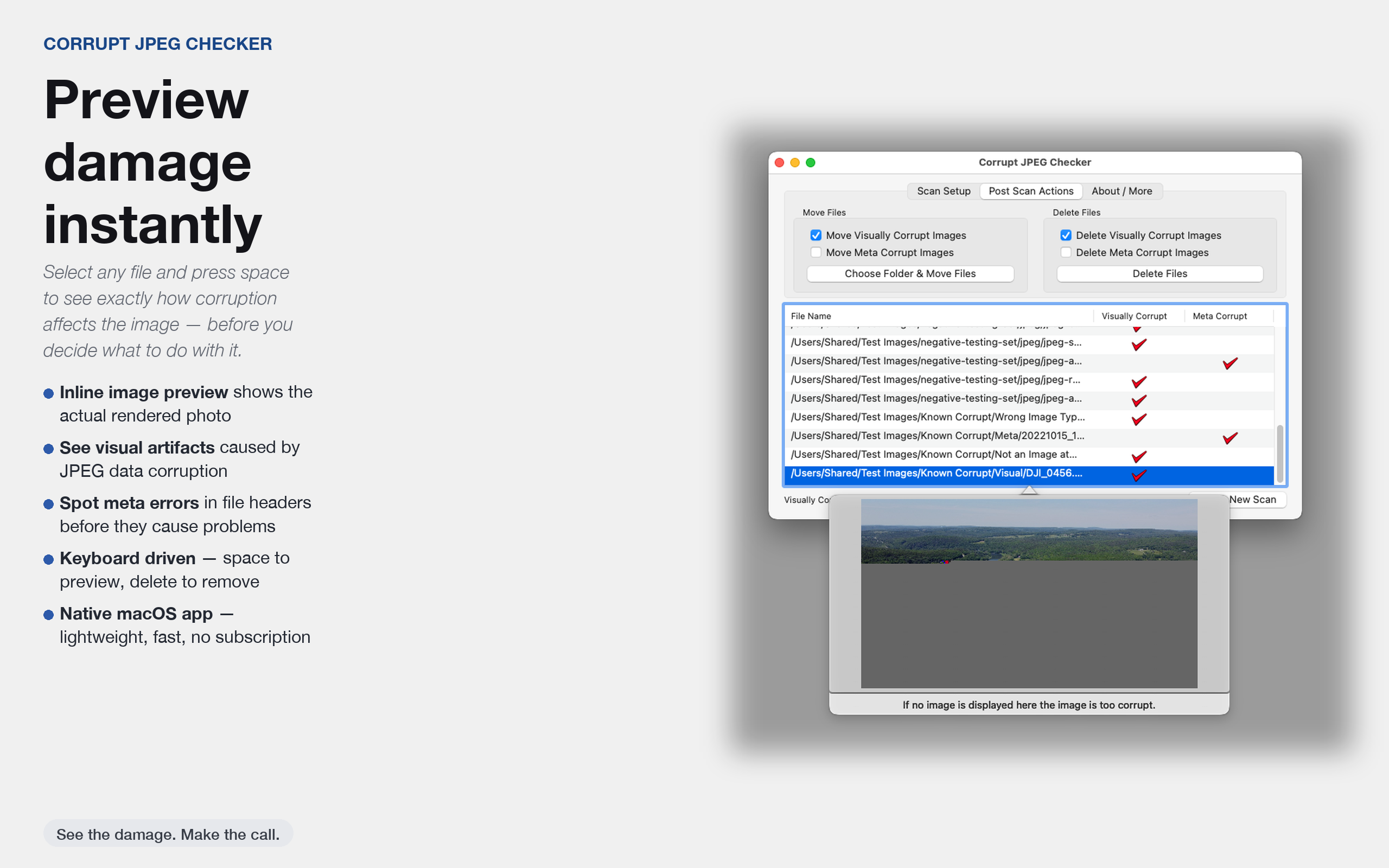Enable Move Meta Corrupt Images checkbox
Viewport: 1389px width, 868px height.
815,253
